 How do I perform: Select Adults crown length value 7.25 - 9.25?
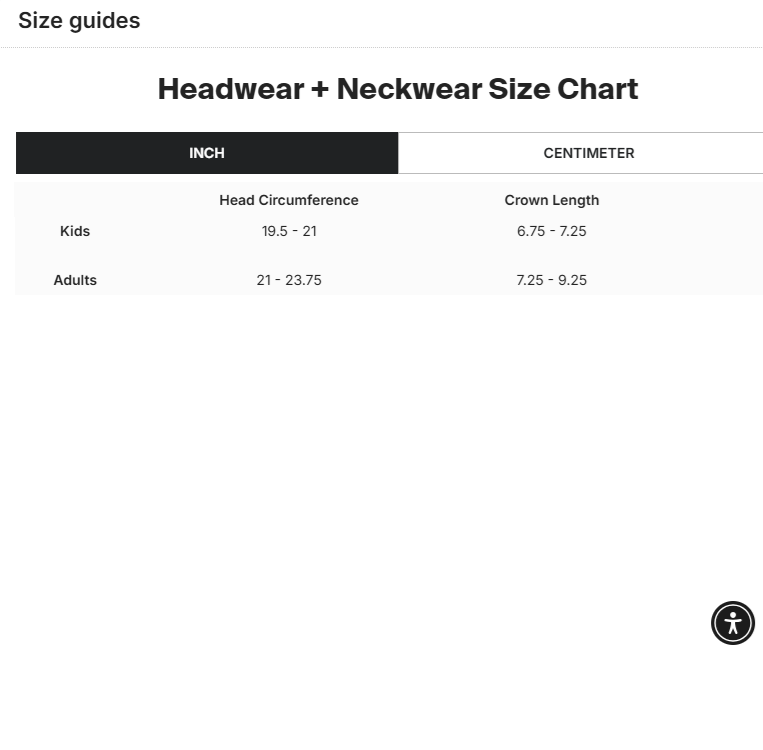[552, 280]
